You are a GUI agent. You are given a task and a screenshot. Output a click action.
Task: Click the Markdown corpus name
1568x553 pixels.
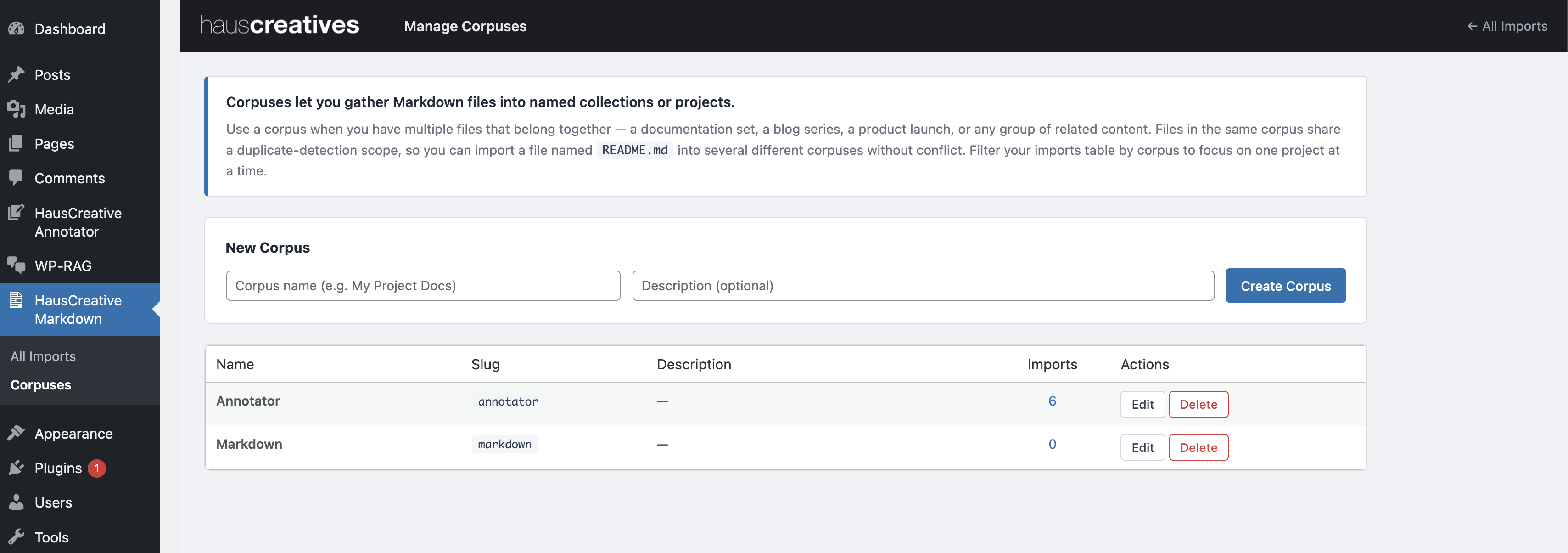(x=249, y=444)
